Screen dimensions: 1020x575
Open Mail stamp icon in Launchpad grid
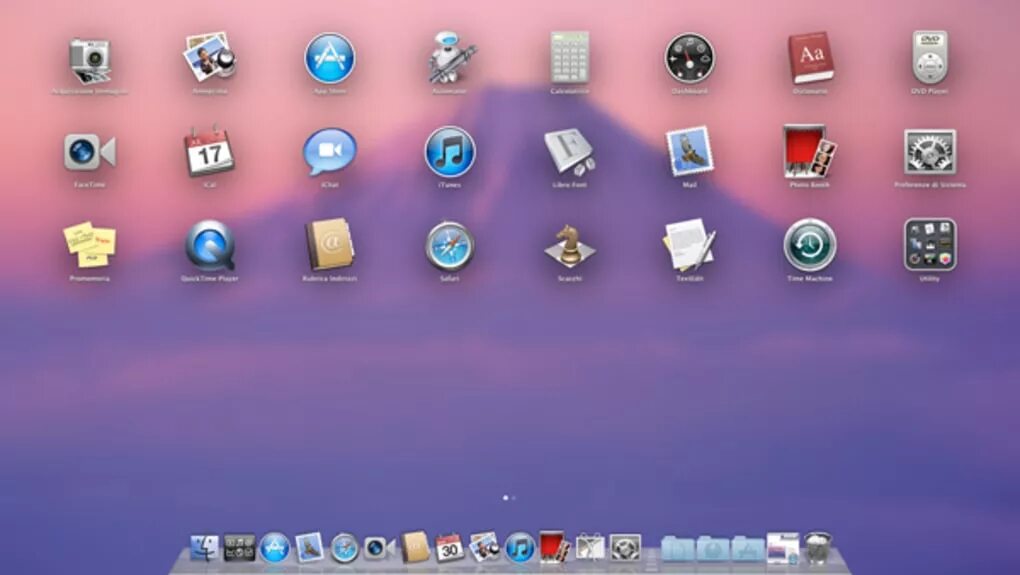pyautogui.click(x=690, y=152)
